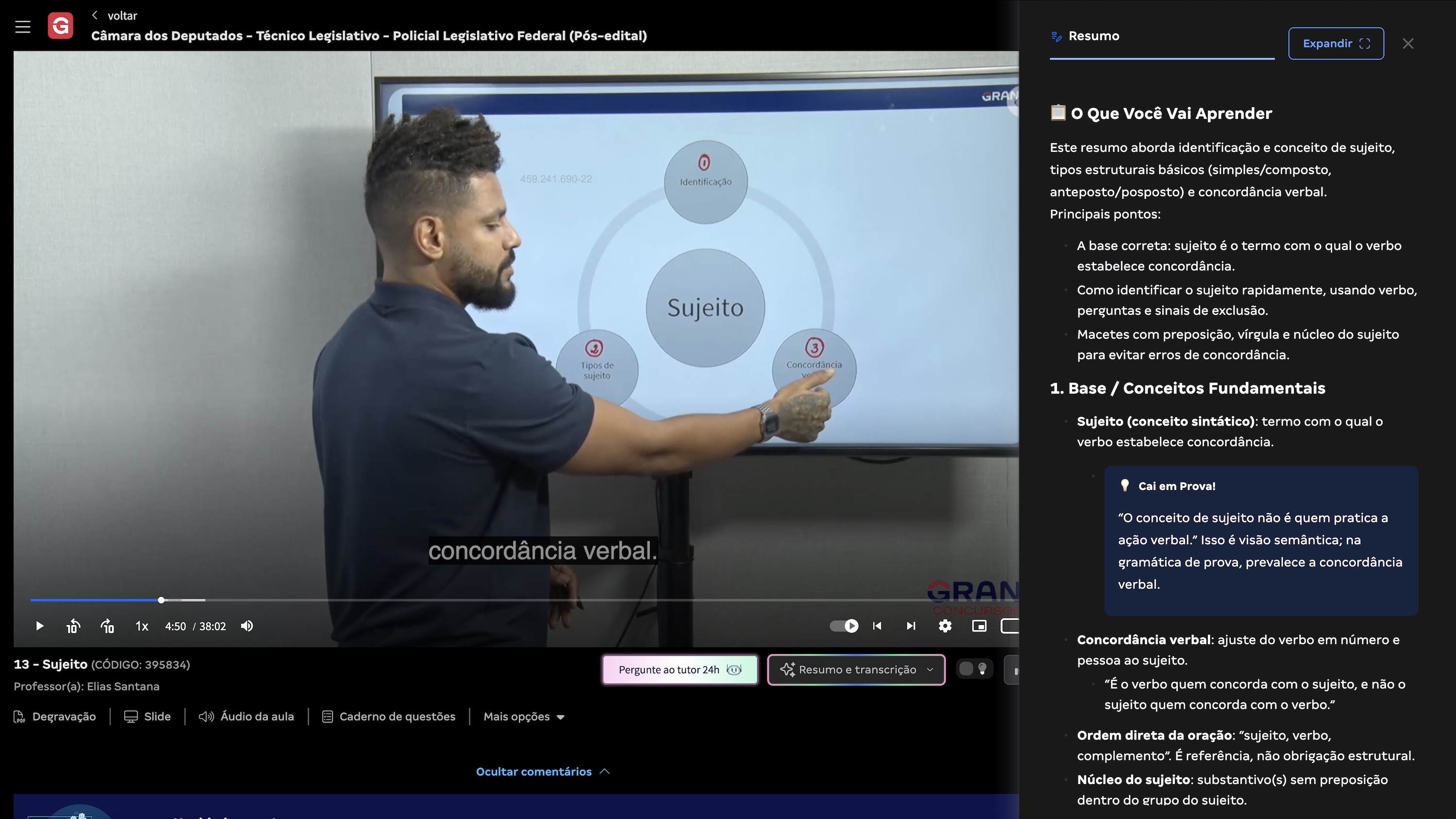The width and height of the screenshot is (1456, 819).
Task: Go to the previous lesson track
Action: (x=877, y=626)
